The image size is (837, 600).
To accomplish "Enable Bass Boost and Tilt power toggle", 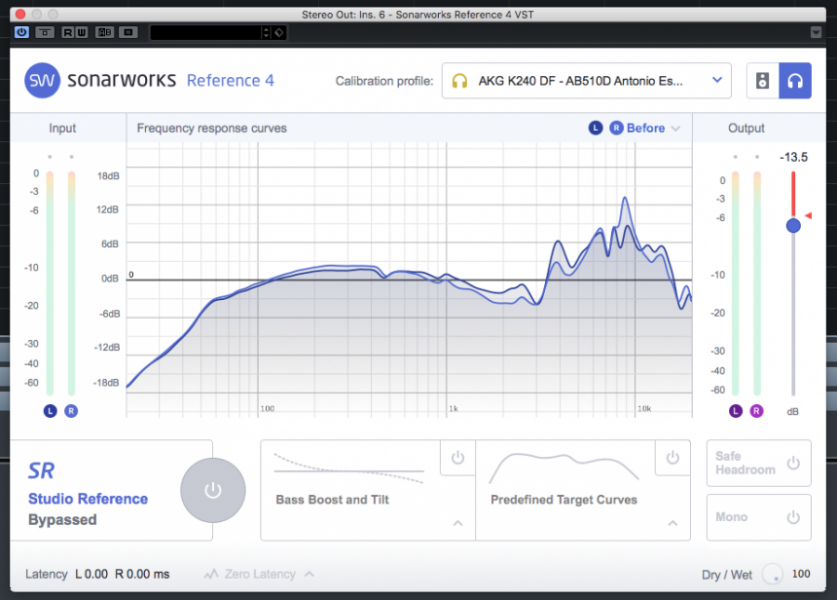I will tap(457, 457).
